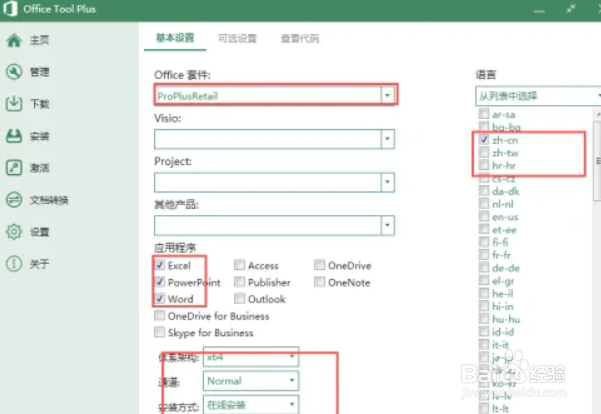
Task: Check the et-ee language
Action: click(484, 229)
